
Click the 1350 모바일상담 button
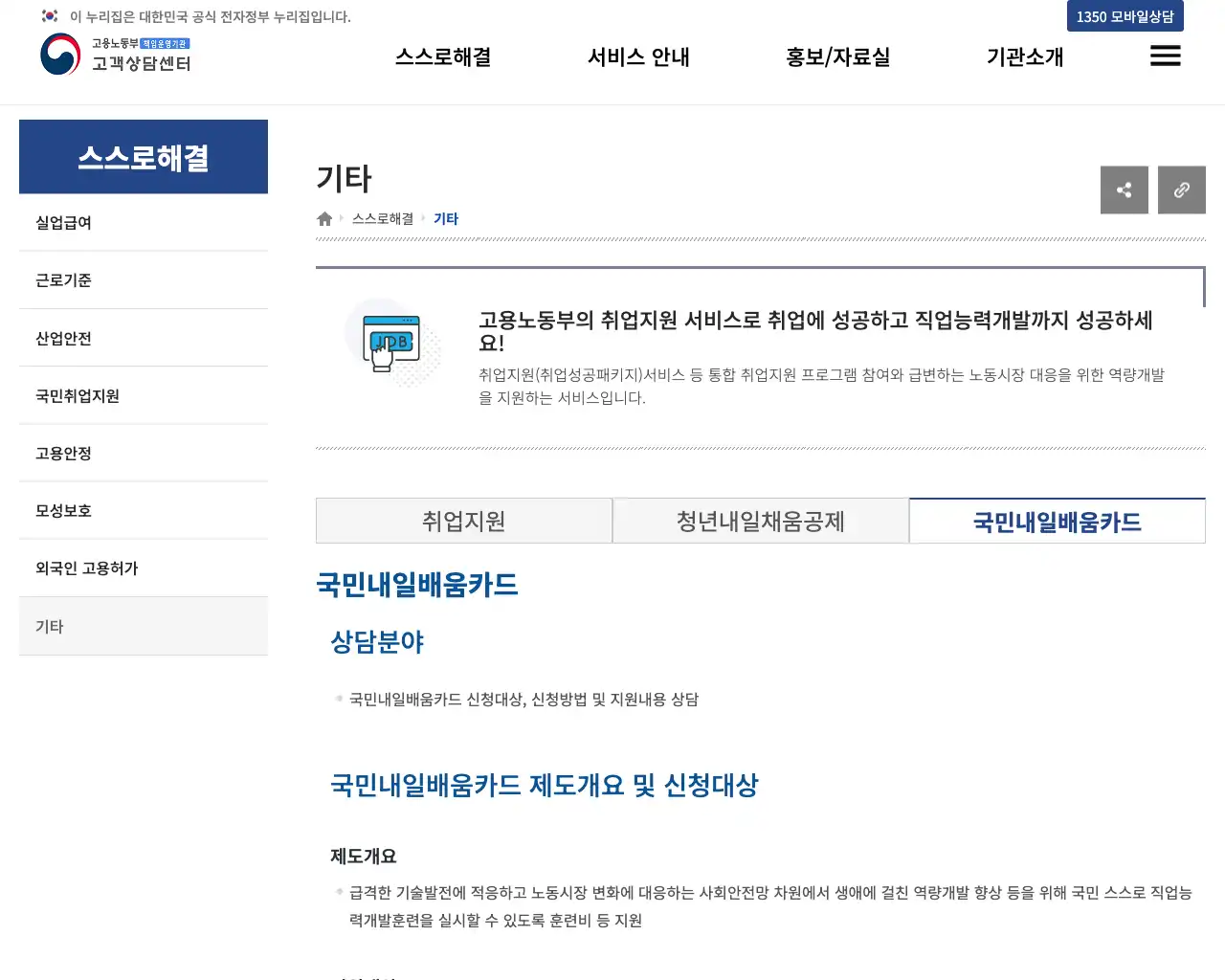[1125, 15]
